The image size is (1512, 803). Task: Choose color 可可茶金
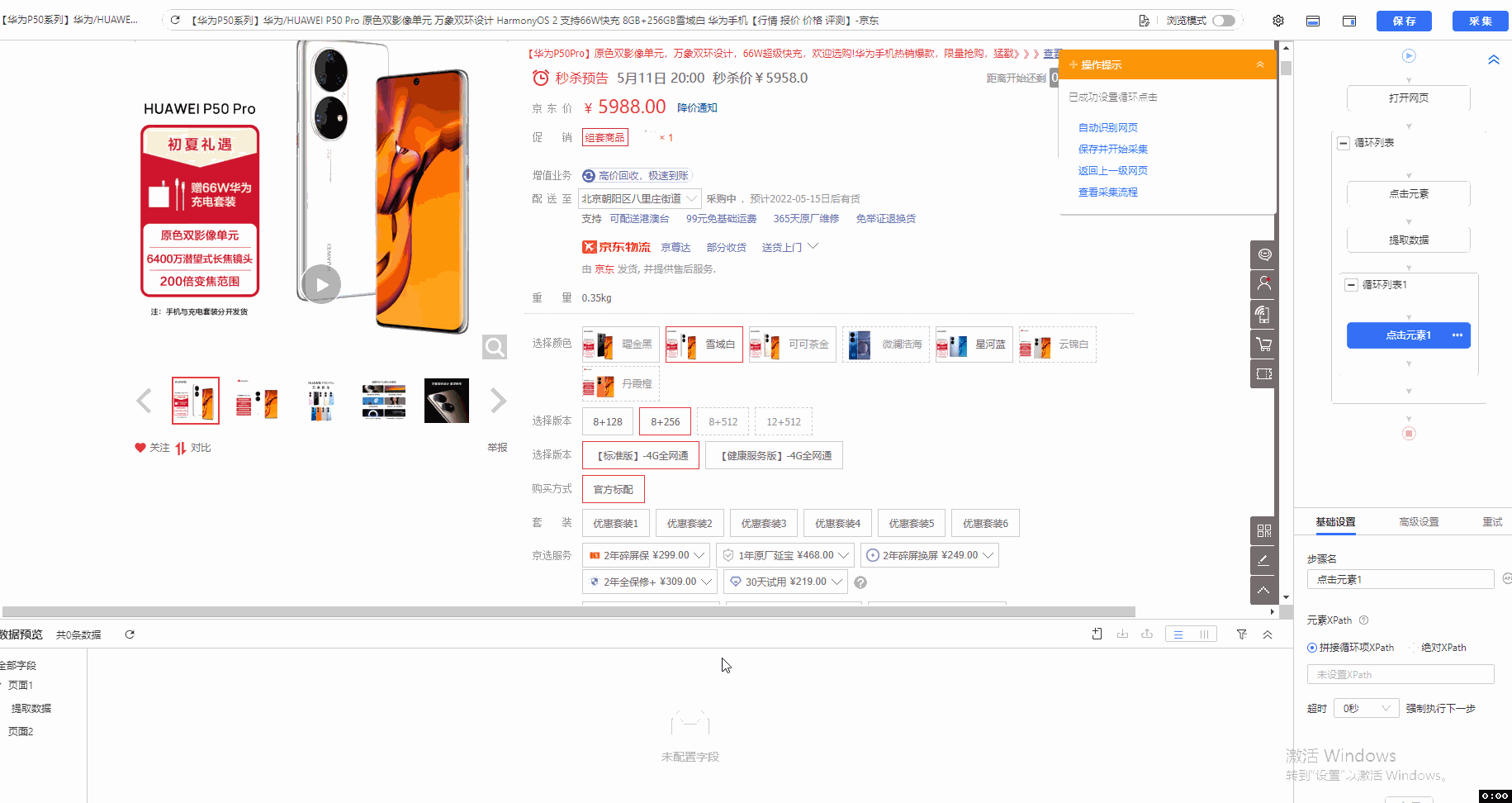pyautogui.click(x=792, y=344)
